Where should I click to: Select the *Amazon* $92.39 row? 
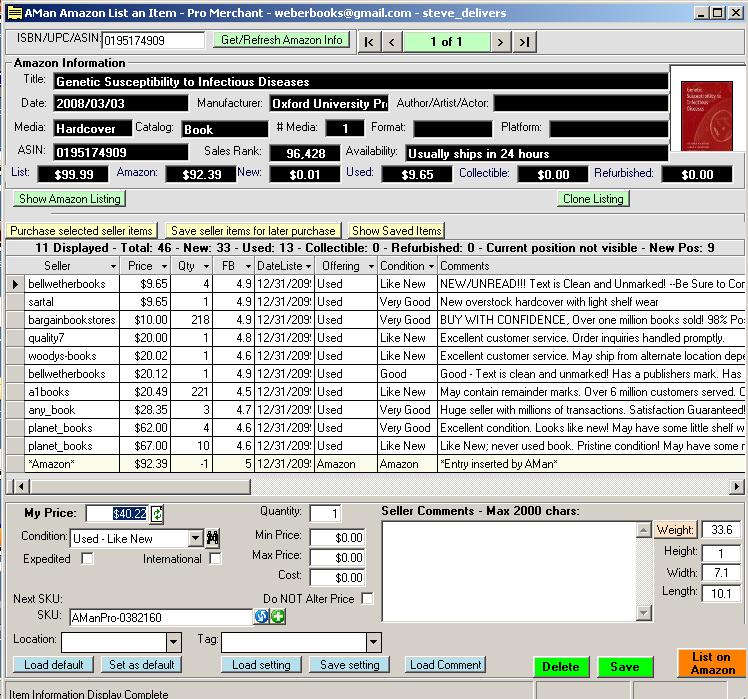pos(376,464)
